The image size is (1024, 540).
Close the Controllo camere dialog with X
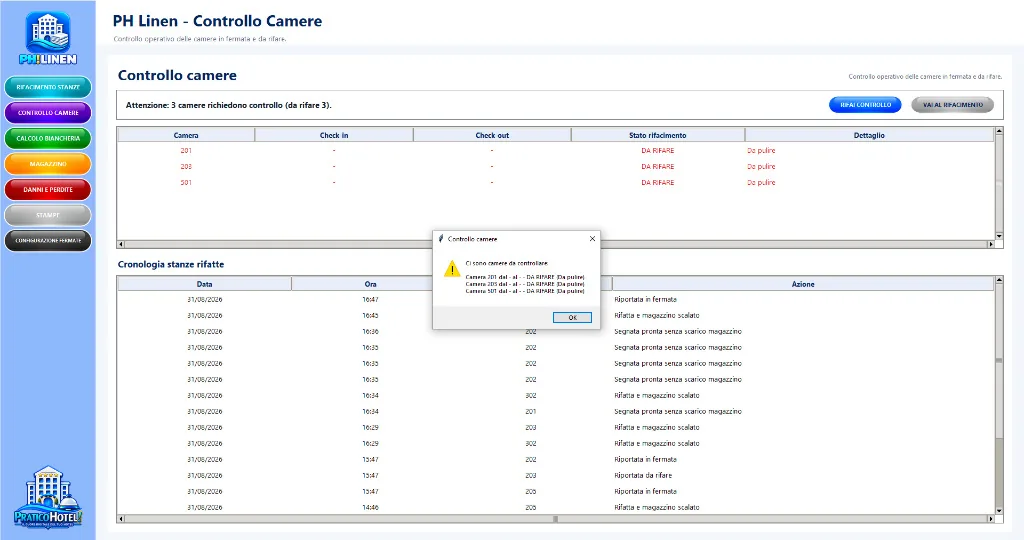(x=592, y=239)
